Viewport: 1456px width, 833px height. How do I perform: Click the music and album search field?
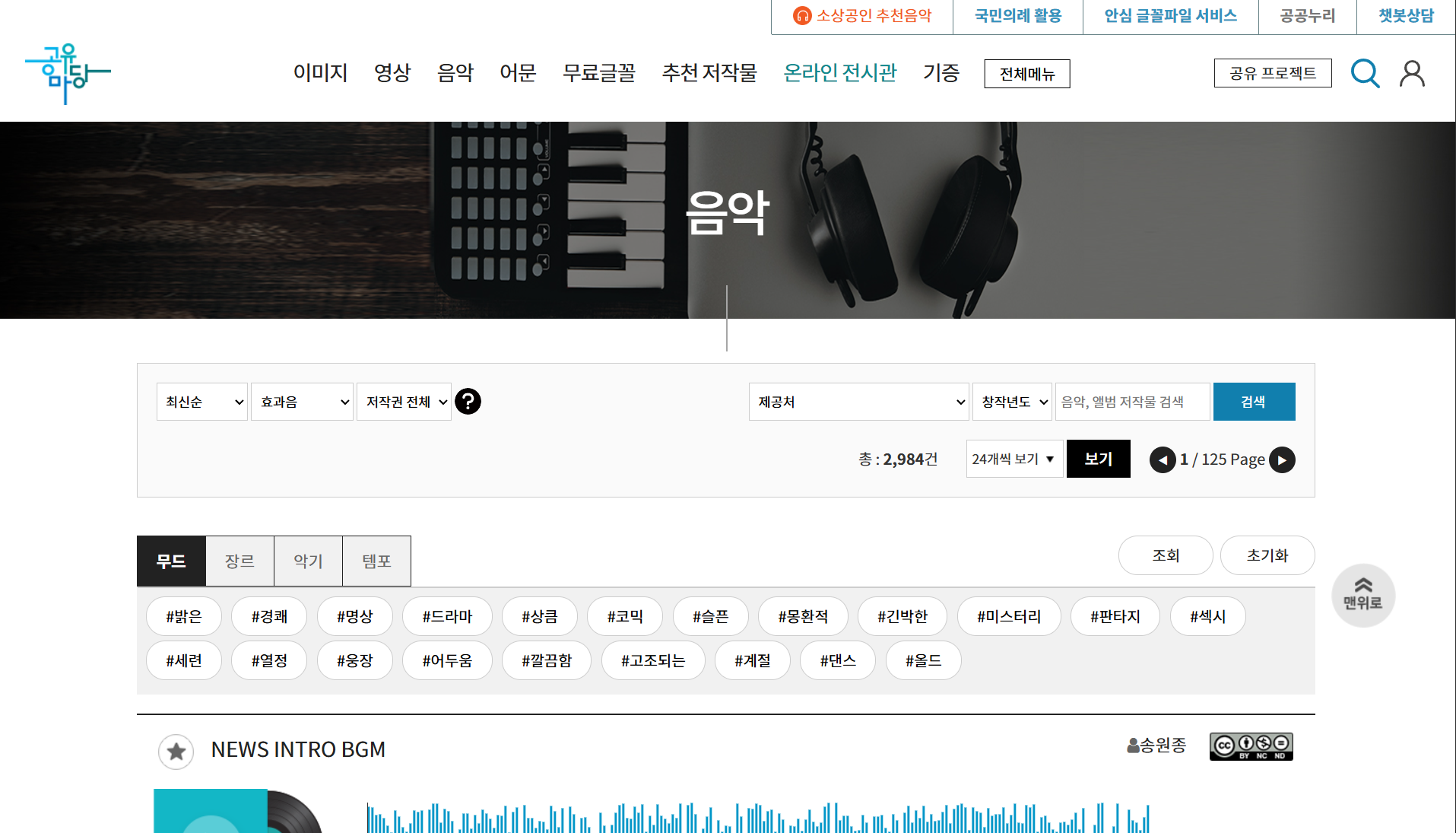pos(1131,402)
